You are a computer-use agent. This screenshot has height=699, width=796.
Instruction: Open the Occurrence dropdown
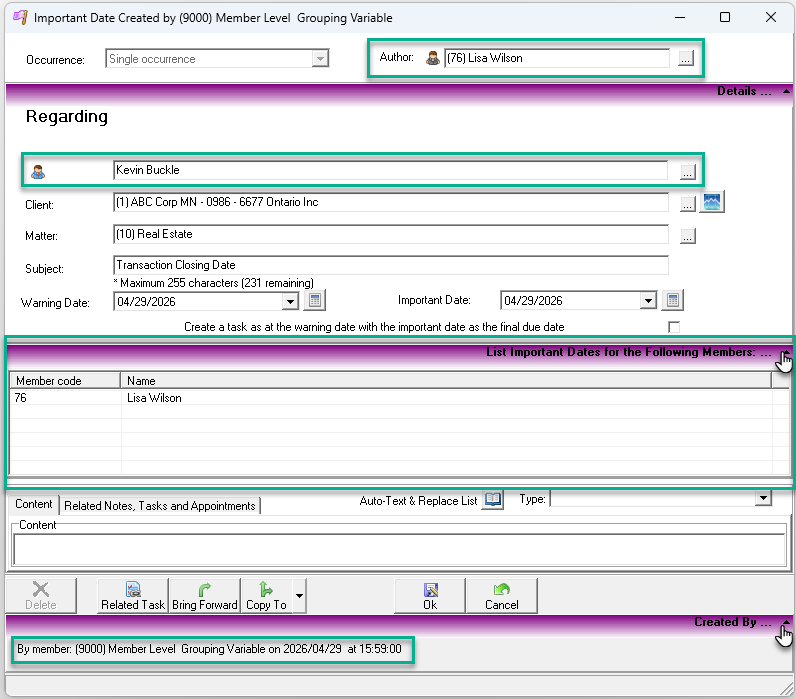point(320,59)
